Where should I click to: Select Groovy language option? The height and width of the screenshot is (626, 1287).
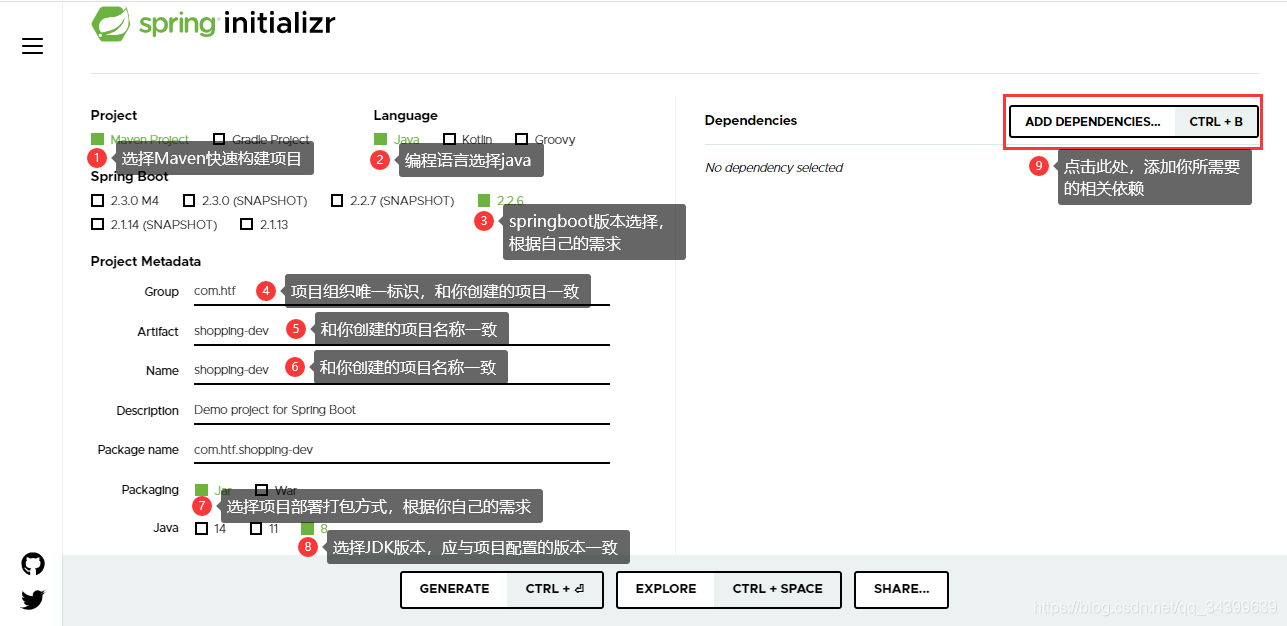(x=545, y=140)
